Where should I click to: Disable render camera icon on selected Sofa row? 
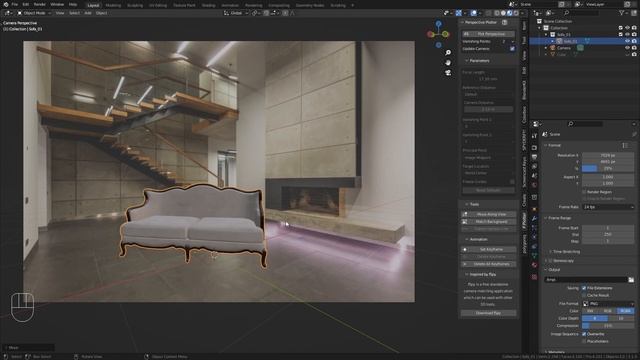point(634,41)
